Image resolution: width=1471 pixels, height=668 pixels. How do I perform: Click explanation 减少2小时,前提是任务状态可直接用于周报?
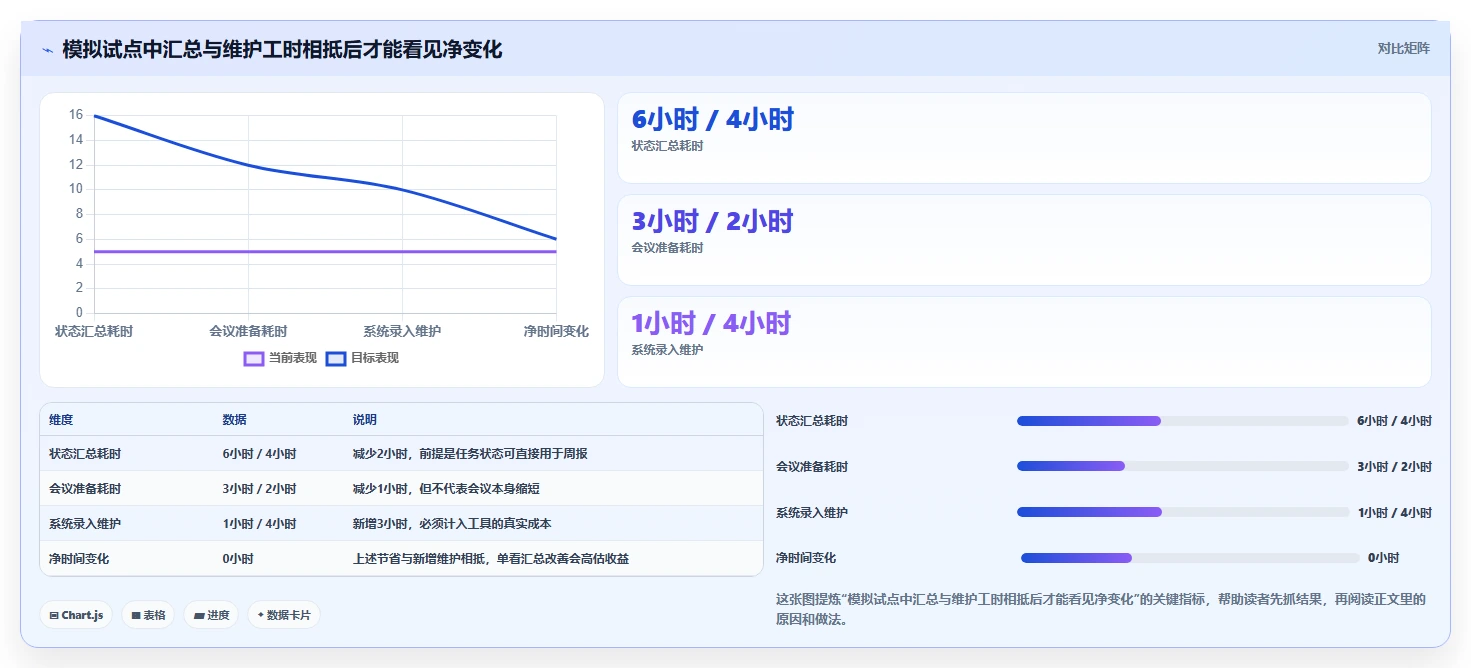pyautogui.click(x=470, y=454)
